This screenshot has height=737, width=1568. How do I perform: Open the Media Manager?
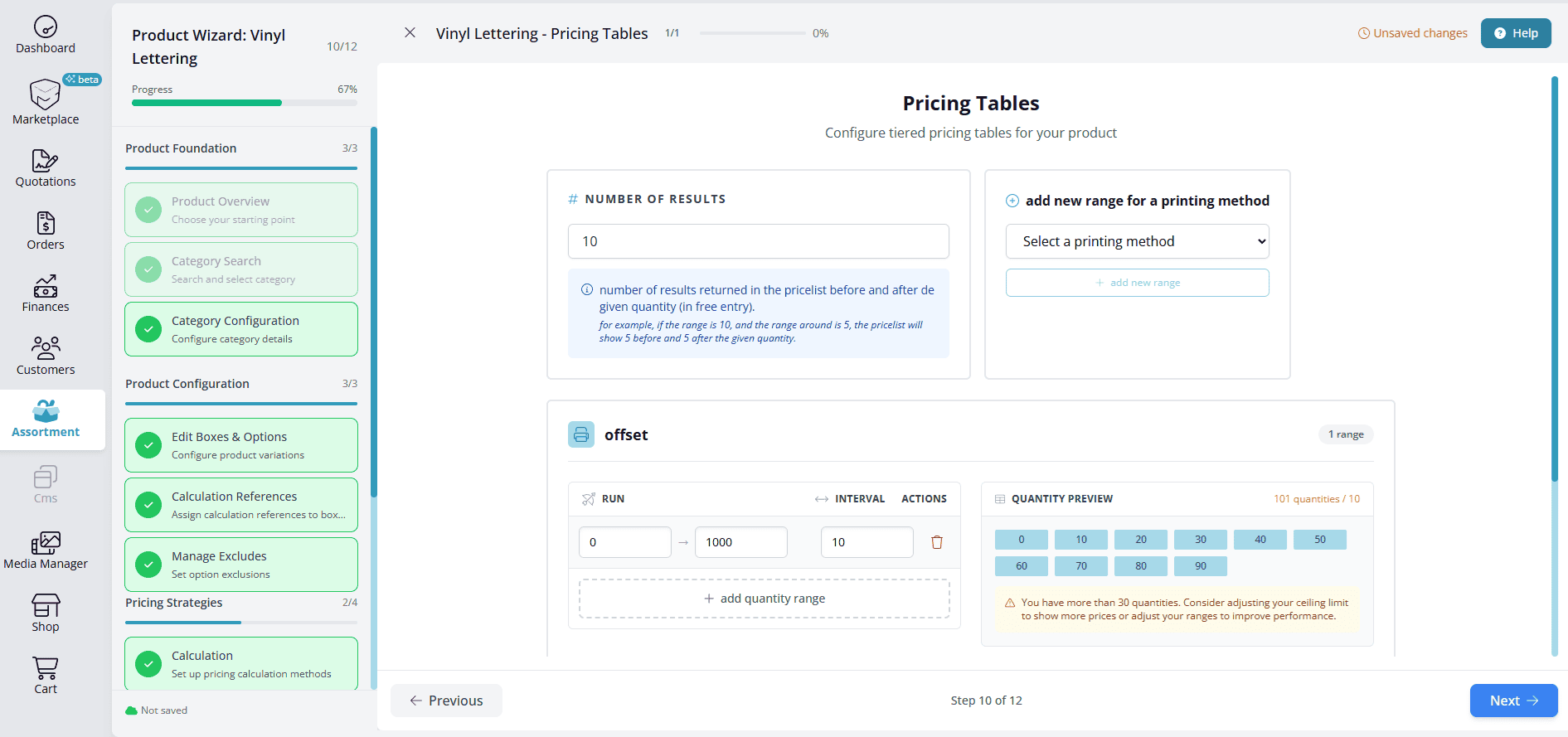[x=46, y=551]
